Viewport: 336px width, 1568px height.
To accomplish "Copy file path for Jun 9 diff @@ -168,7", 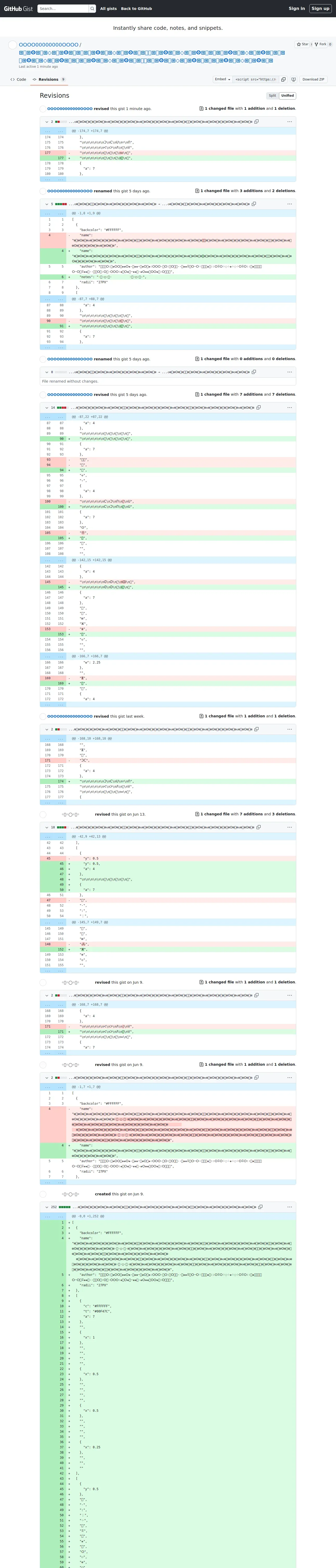I will (x=257, y=995).
